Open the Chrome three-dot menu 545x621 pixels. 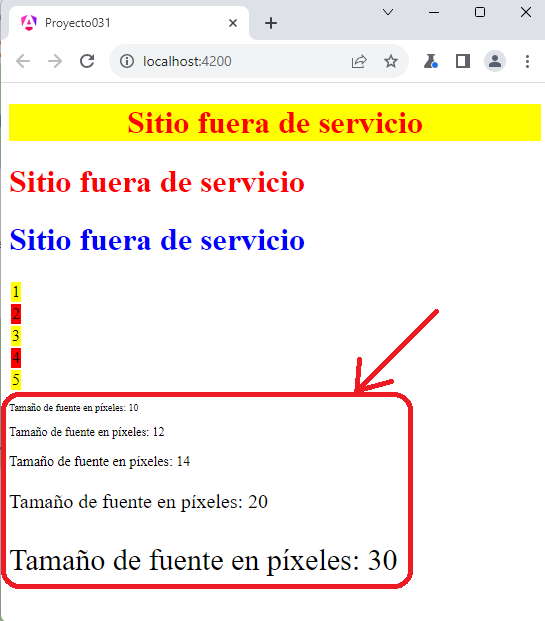pos(527,61)
